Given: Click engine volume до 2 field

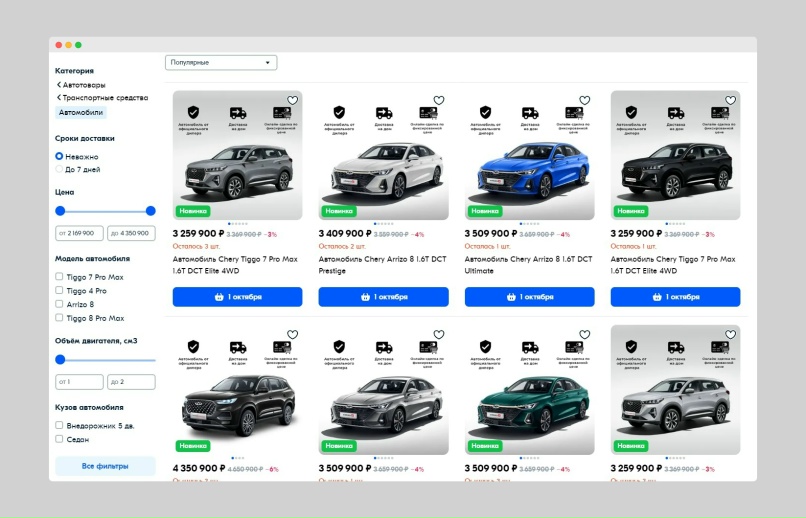Looking at the screenshot, I should point(131,382).
